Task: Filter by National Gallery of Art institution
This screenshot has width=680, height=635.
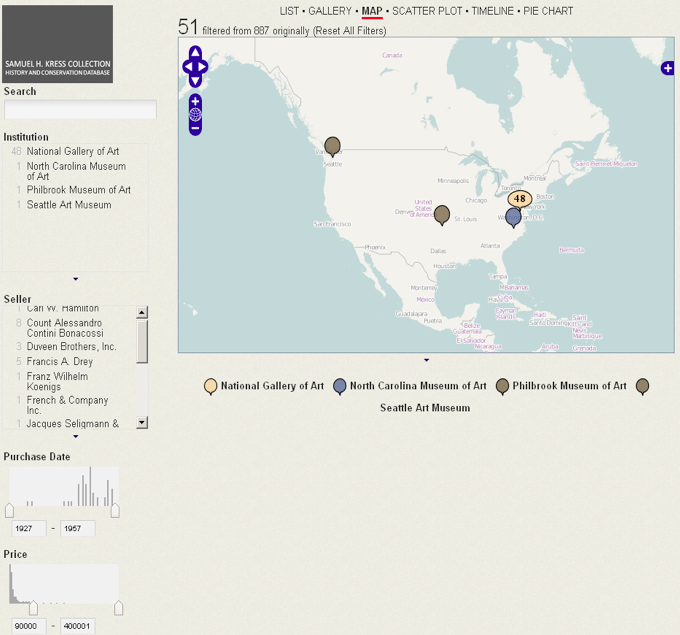Action: pos(73,151)
